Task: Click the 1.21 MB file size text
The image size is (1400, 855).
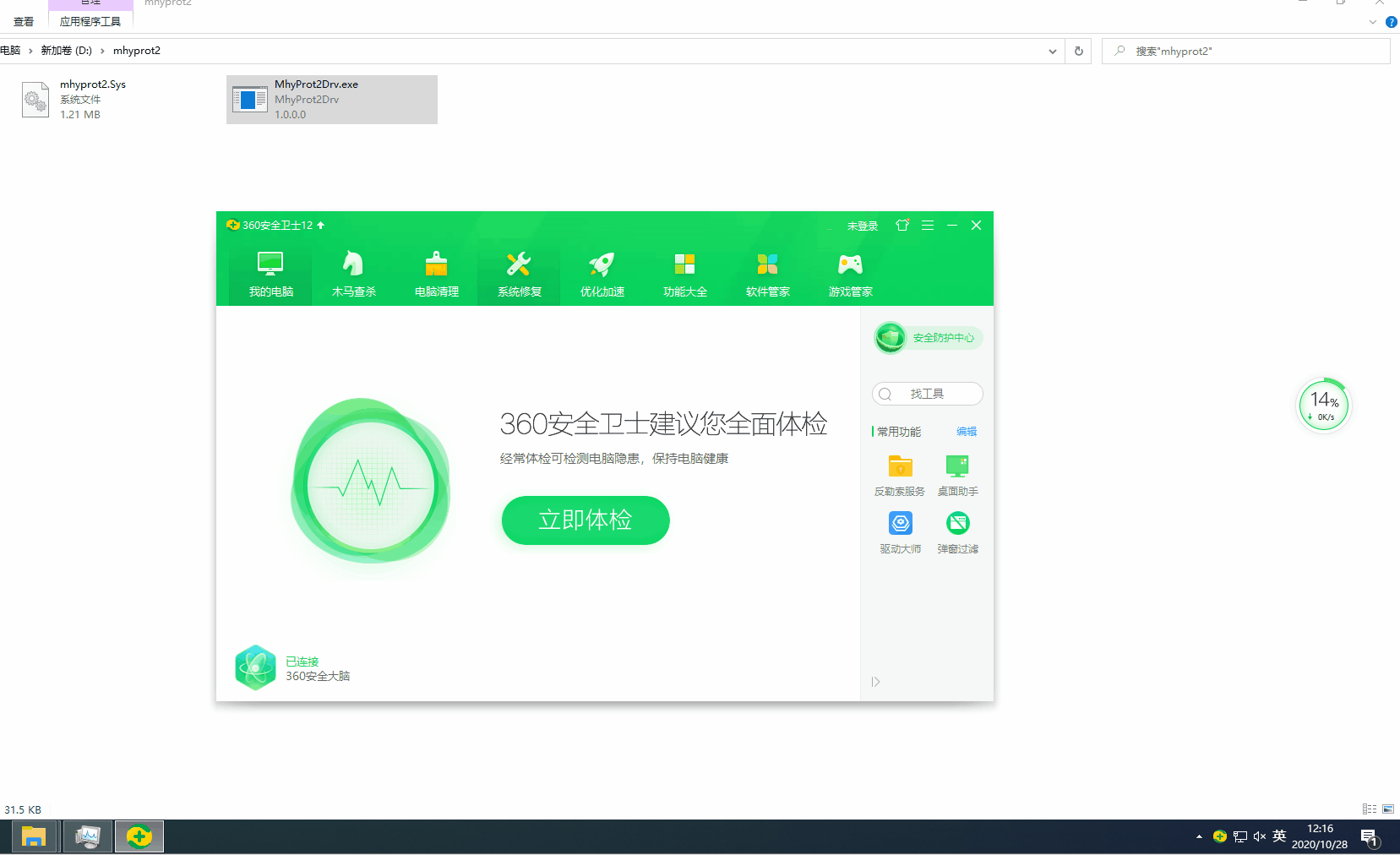Action: pyautogui.click(x=80, y=115)
